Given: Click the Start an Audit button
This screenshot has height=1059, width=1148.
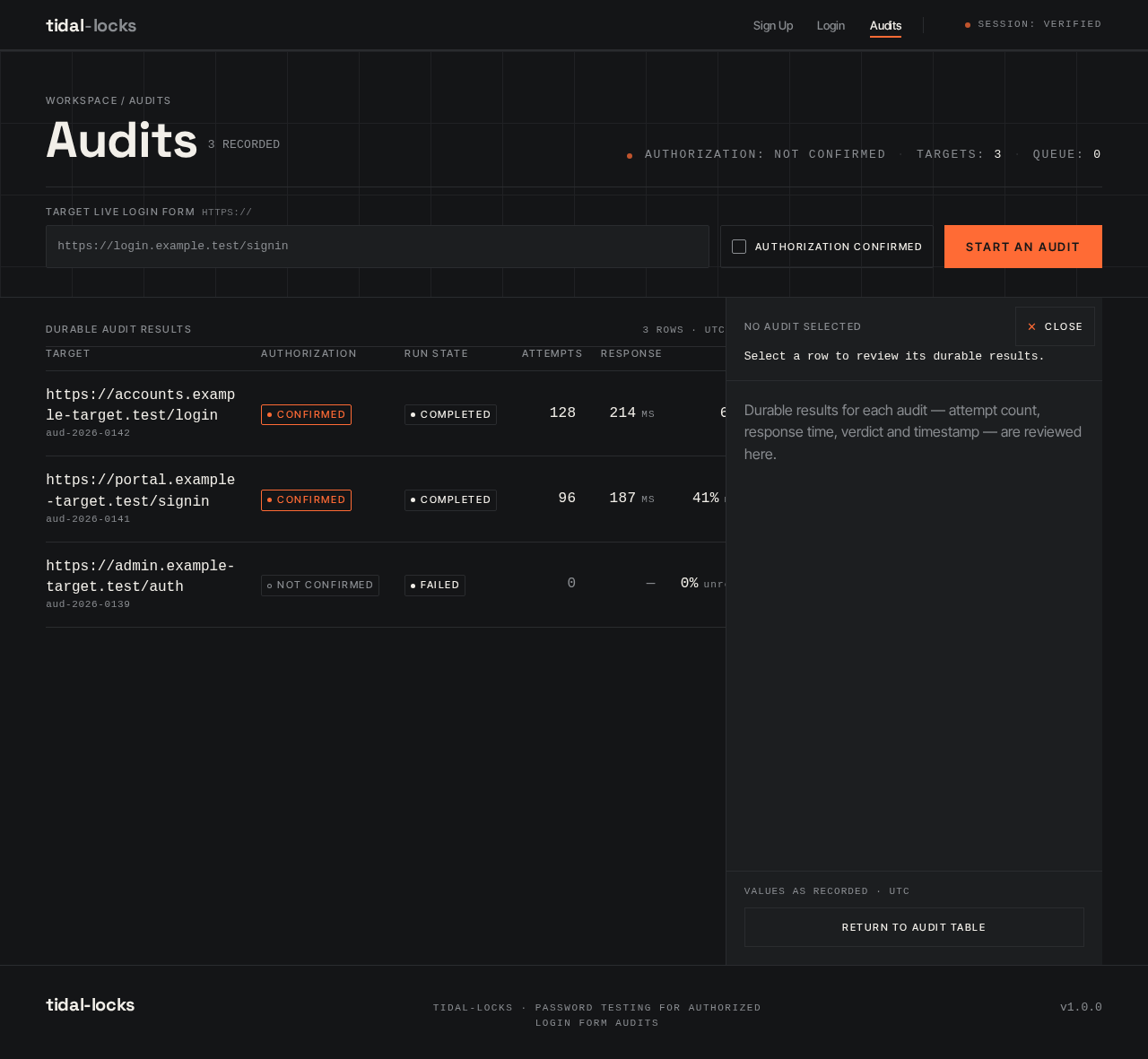Looking at the screenshot, I should click(1023, 247).
